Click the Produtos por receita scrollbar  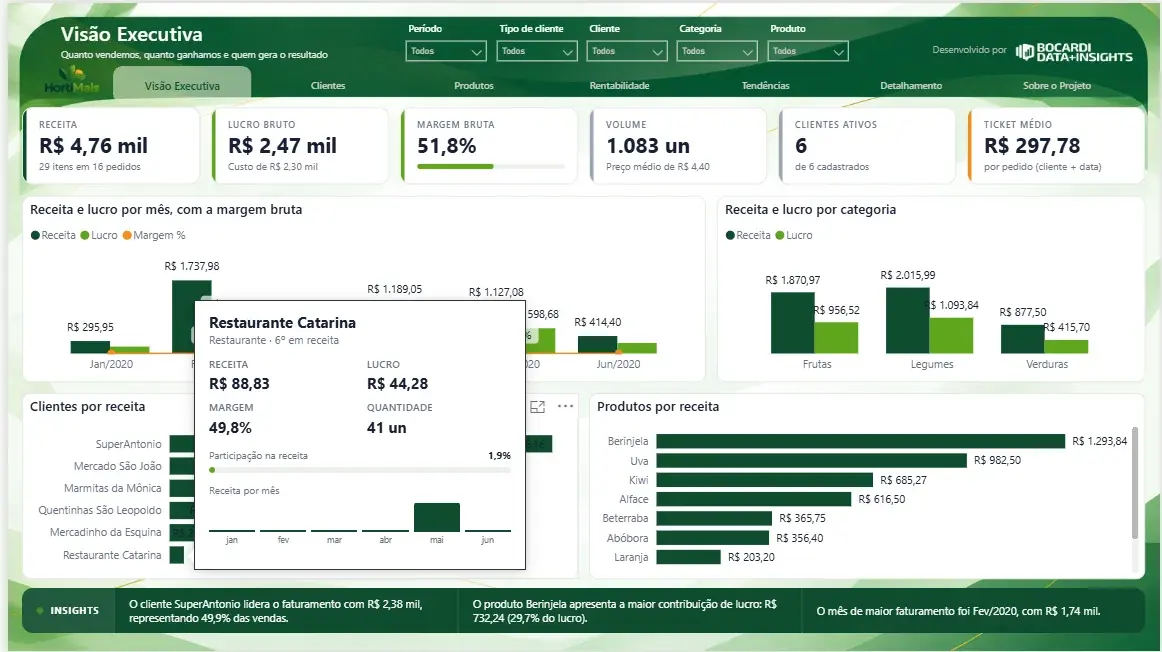point(1135,483)
